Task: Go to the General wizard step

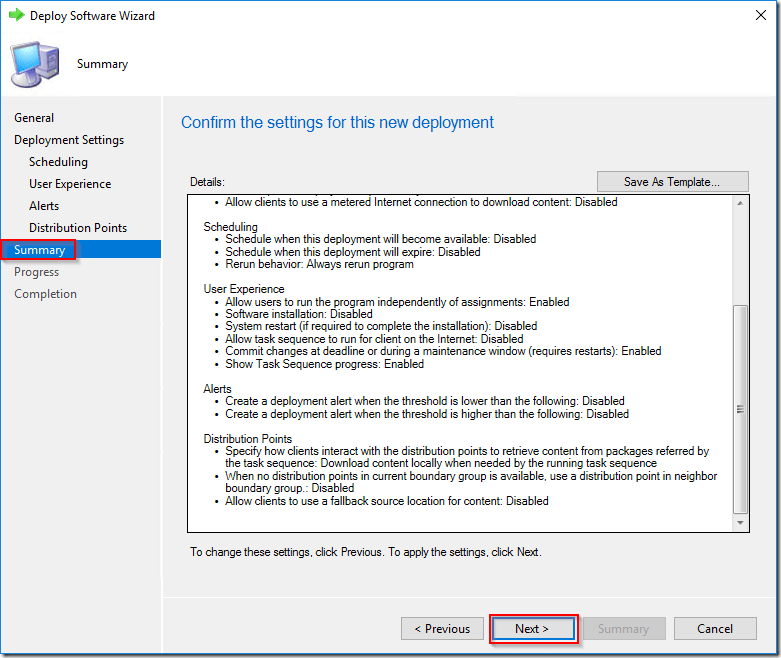Action: pyautogui.click(x=34, y=118)
